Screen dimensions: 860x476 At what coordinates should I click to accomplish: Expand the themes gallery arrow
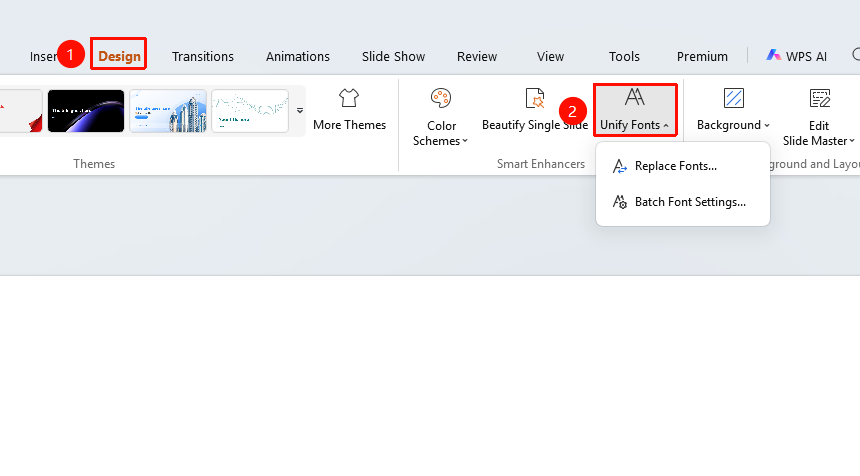(x=299, y=111)
